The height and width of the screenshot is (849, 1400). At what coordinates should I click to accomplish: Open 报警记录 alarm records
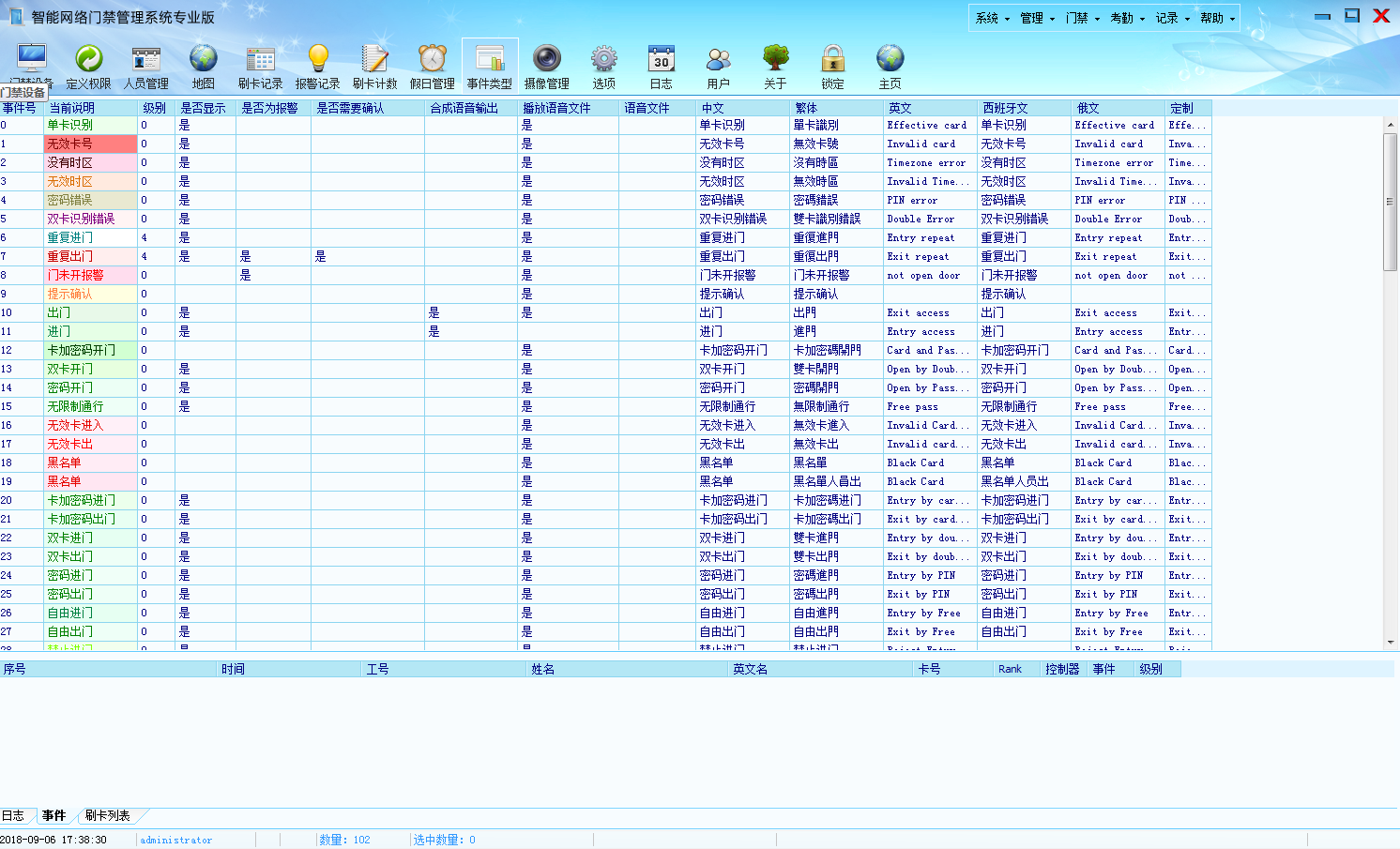tap(318, 67)
